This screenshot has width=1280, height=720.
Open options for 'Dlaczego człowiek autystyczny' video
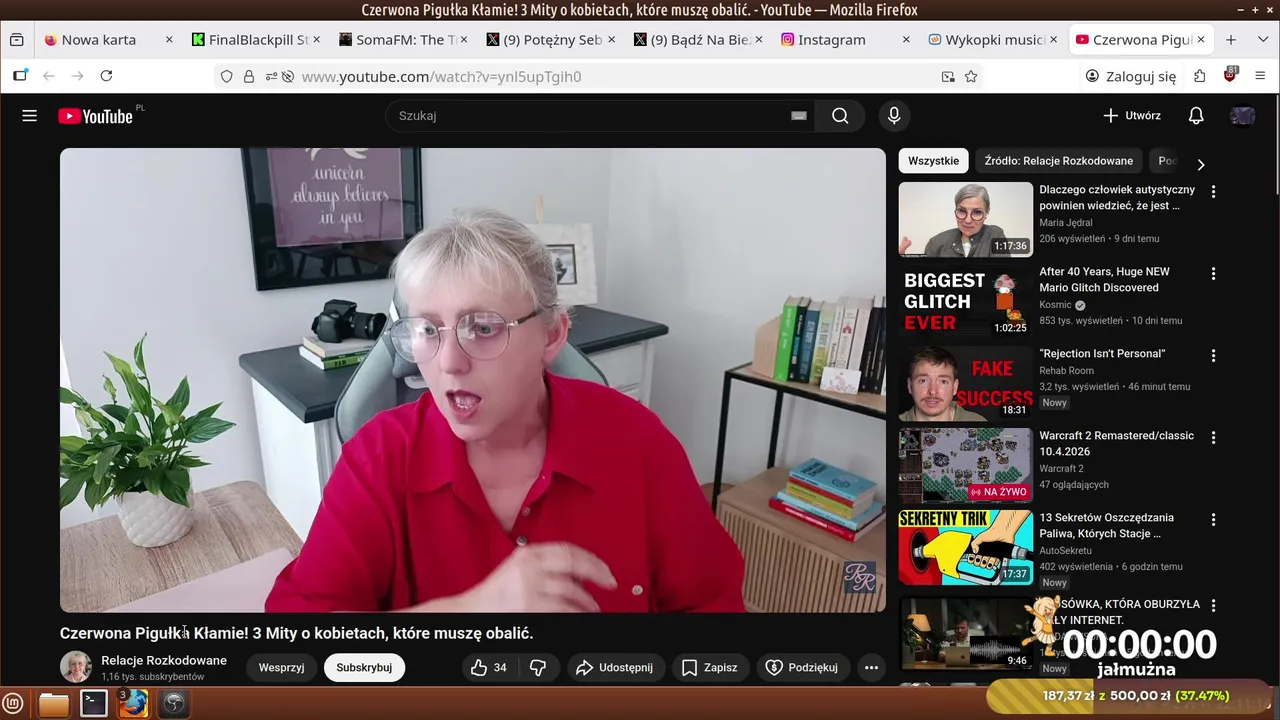(1214, 191)
